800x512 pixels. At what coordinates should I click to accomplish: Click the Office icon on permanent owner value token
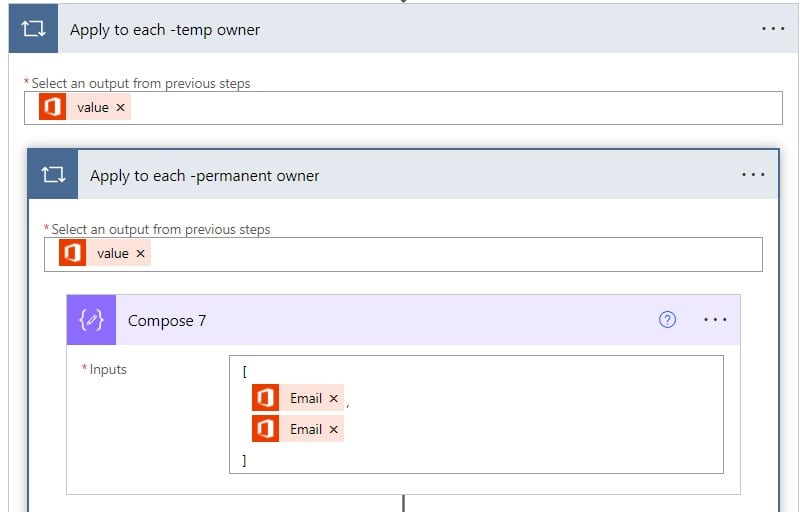(72, 253)
